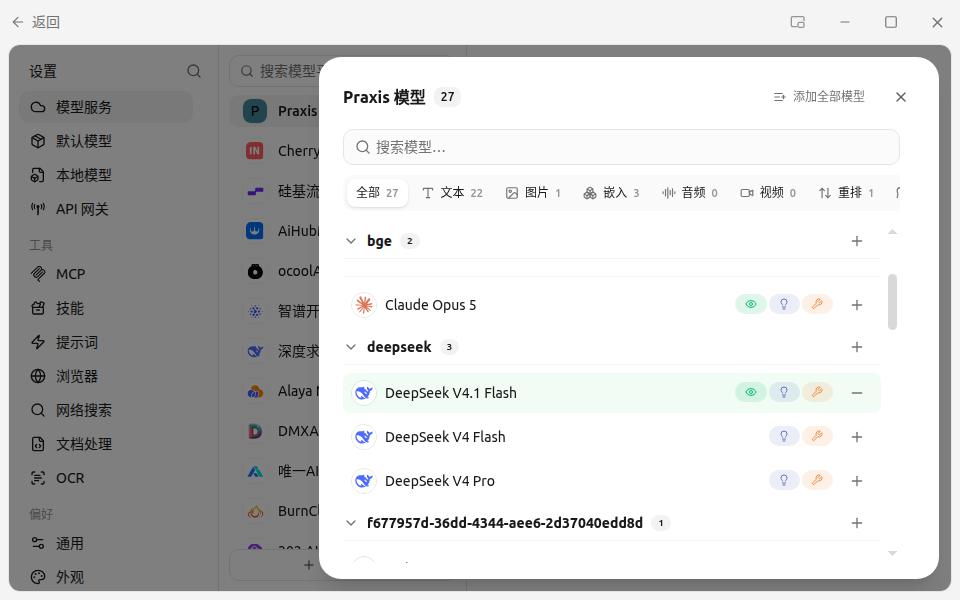Screen dimensions: 960x600
Task: Click DeepSeek V4 Pro wrench badge
Action: pyautogui.click(x=817, y=481)
